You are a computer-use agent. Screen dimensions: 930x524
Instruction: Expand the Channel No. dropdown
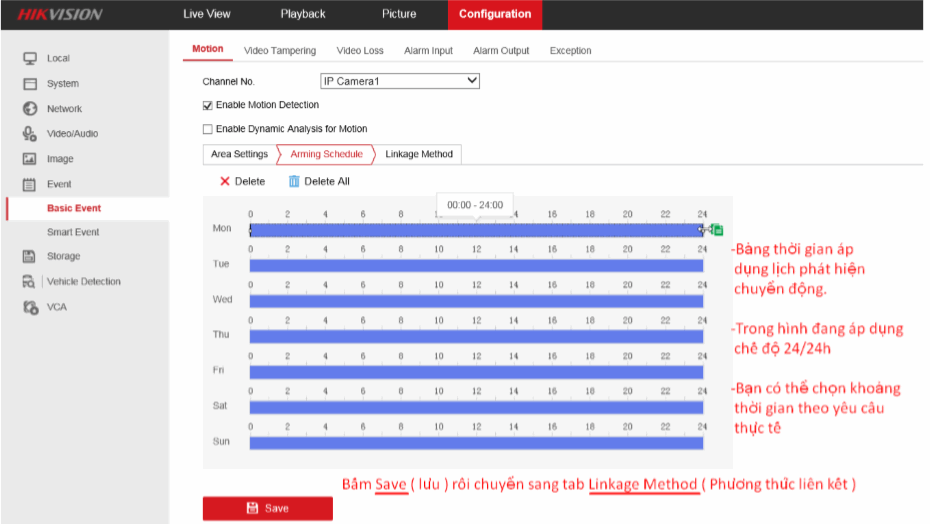pos(400,81)
